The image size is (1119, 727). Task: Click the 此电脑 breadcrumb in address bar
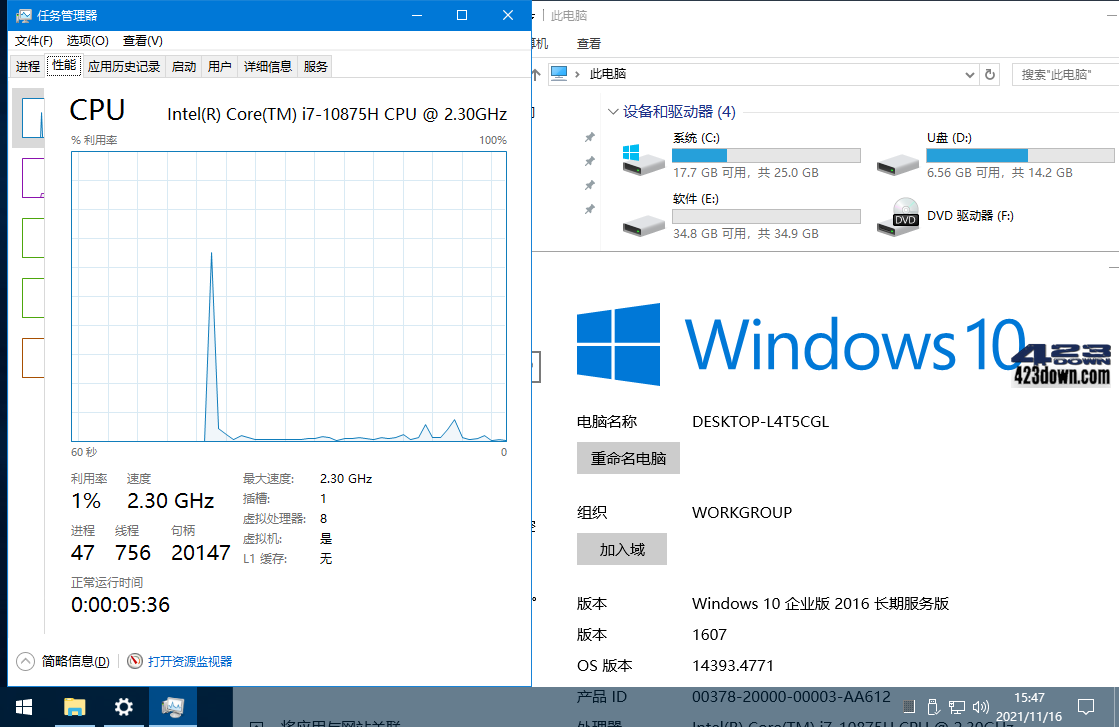coord(607,73)
